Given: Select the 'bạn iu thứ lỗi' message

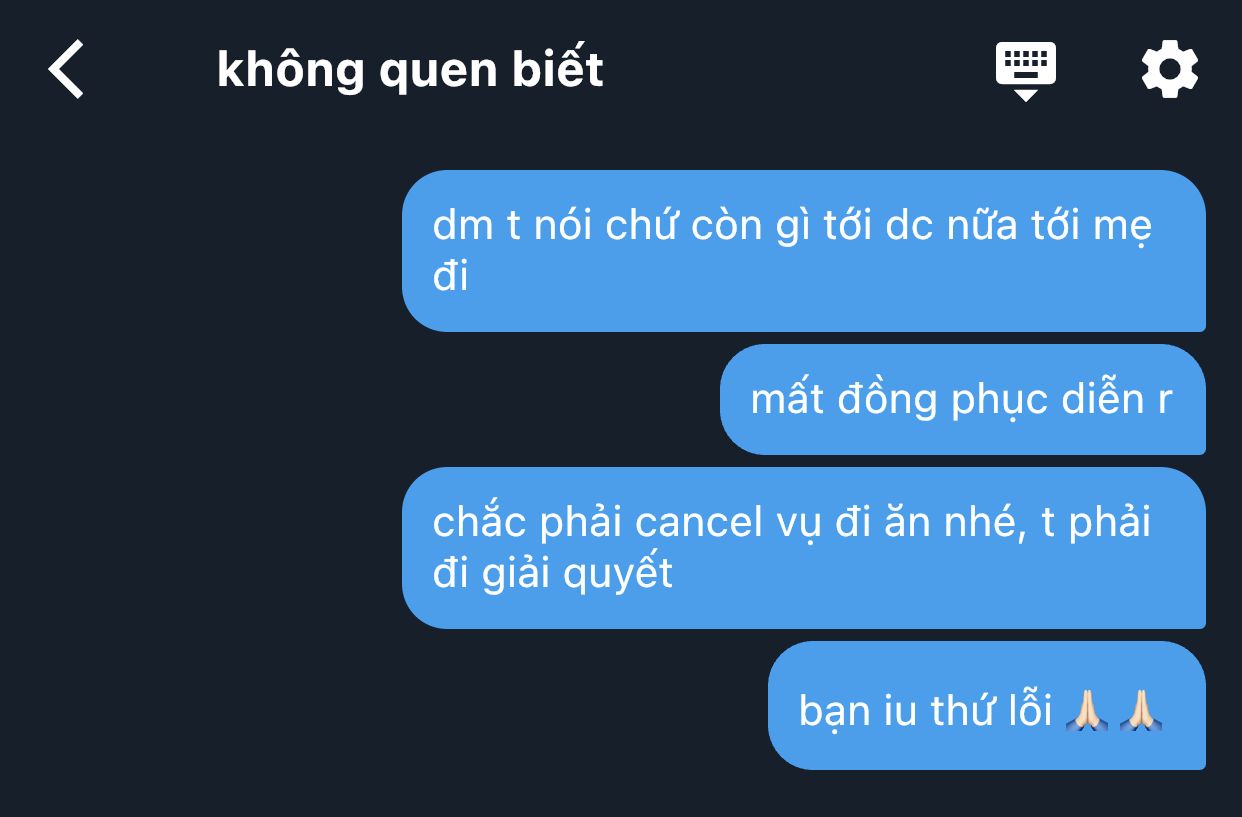Looking at the screenshot, I should pos(987,705).
